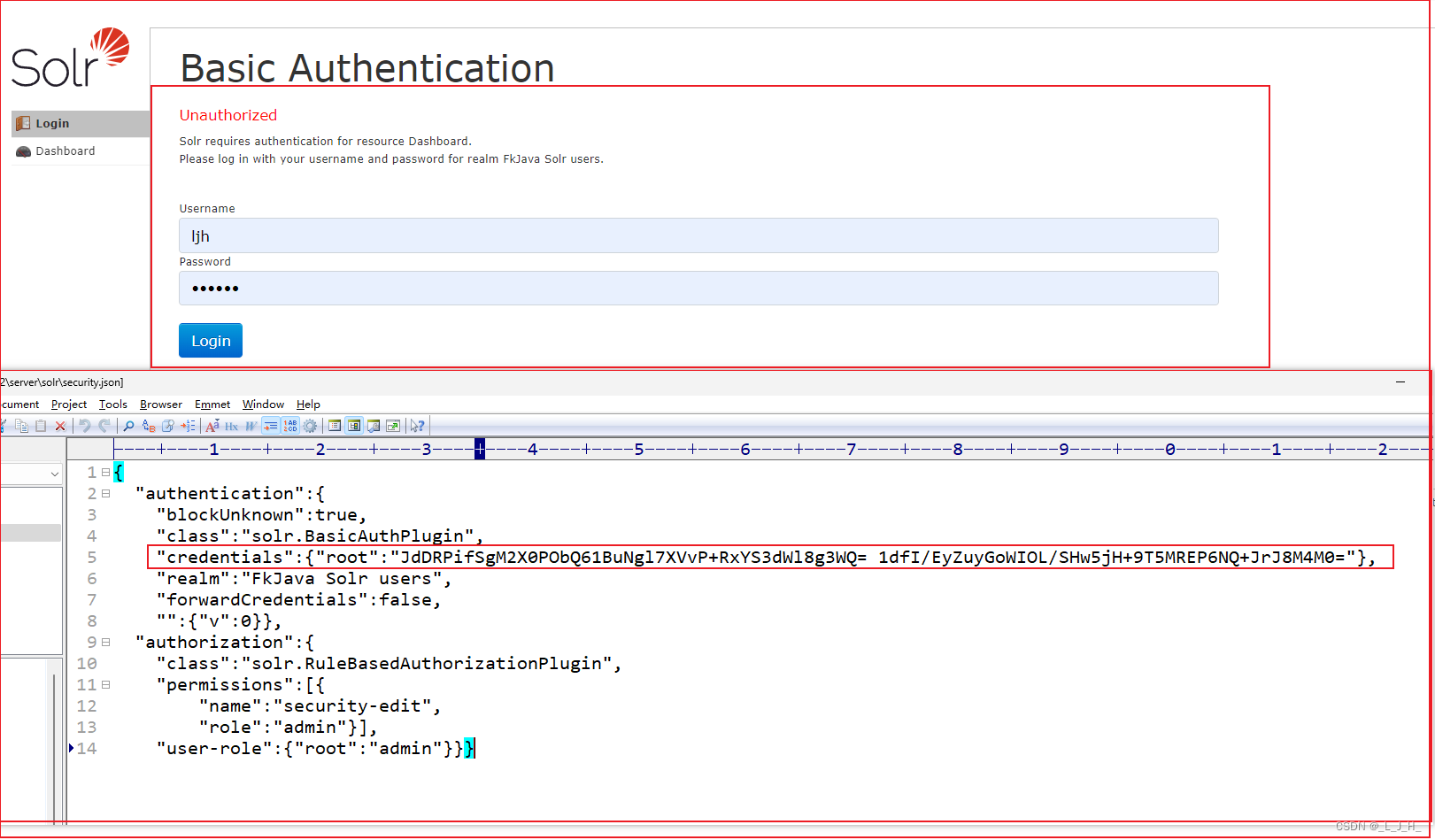Open the dropdown in editor left panel
The image size is (1435, 840).
pos(55,474)
